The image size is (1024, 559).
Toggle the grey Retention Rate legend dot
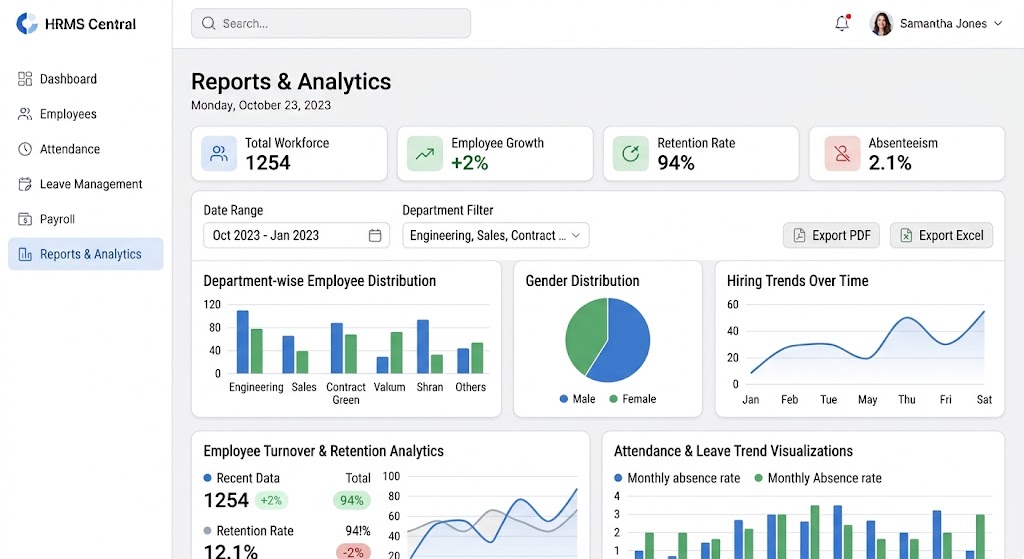point(208,531)
